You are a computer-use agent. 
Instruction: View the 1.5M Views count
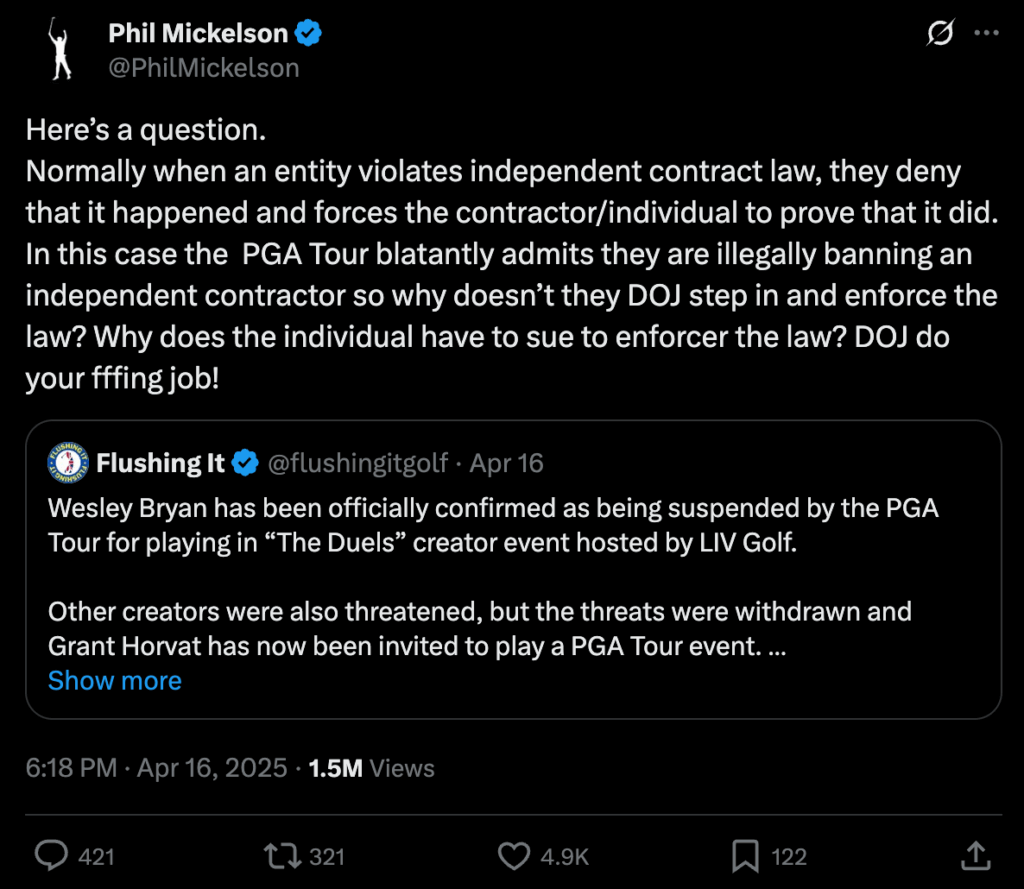372,768
